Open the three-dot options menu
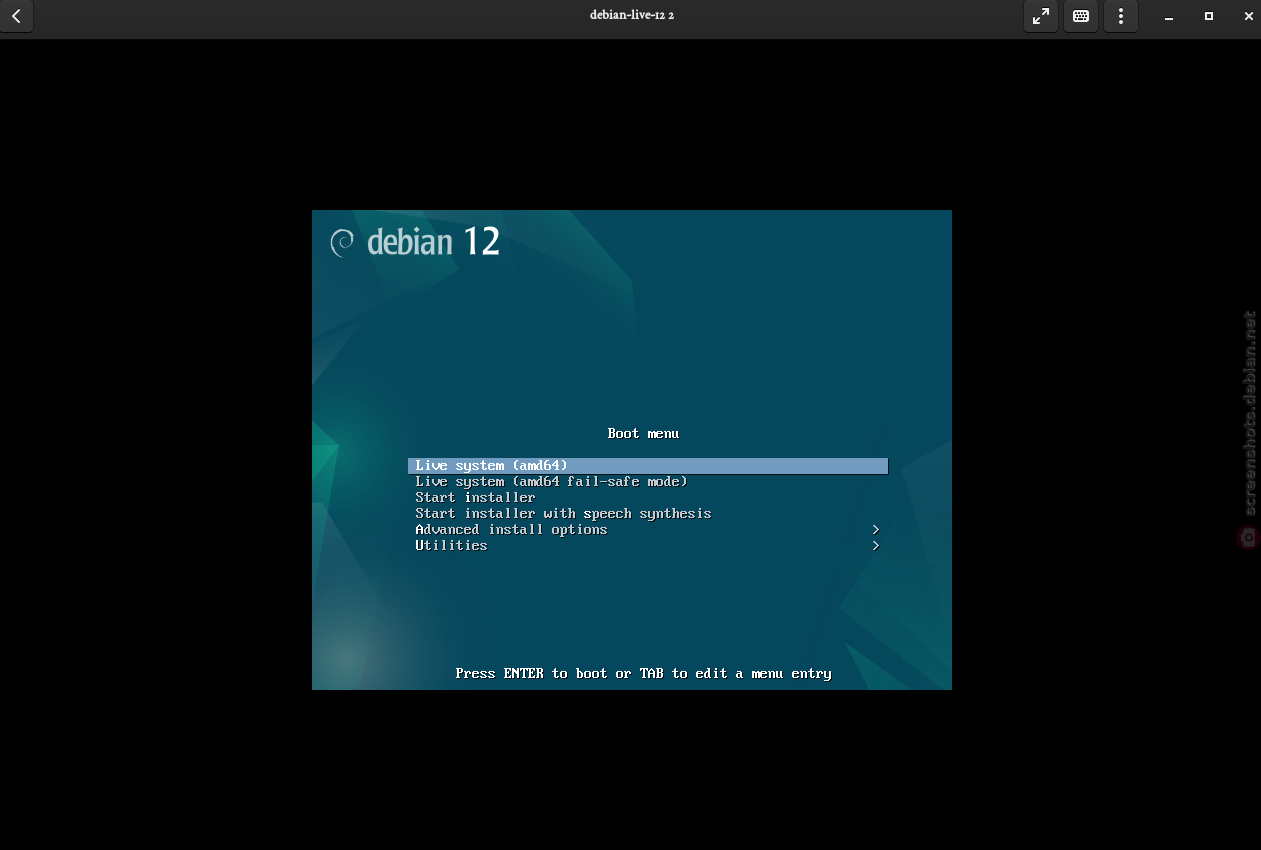 coord(1121,16)
